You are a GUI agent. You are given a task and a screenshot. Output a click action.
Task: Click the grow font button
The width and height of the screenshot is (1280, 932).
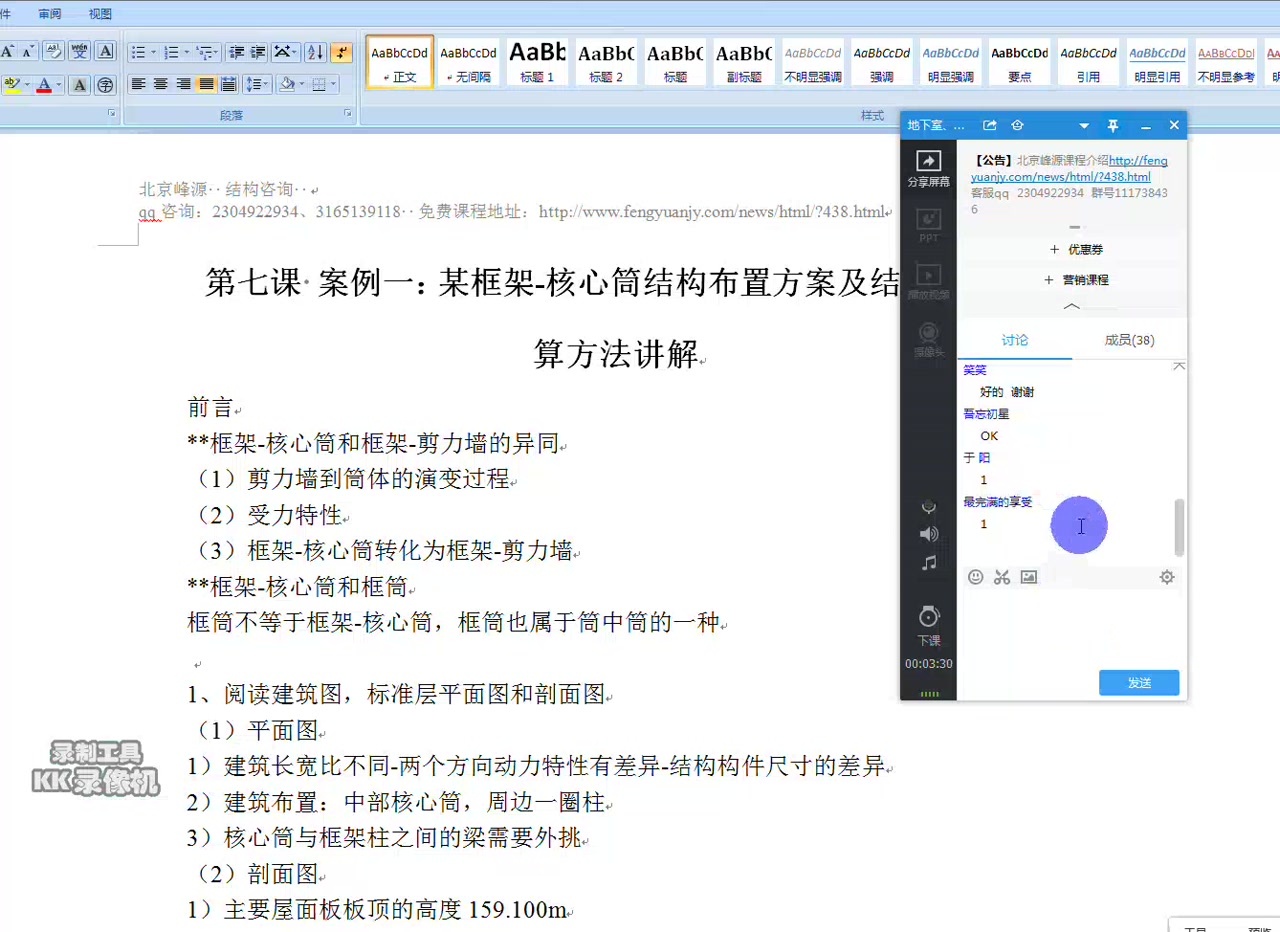coord(5,52)
